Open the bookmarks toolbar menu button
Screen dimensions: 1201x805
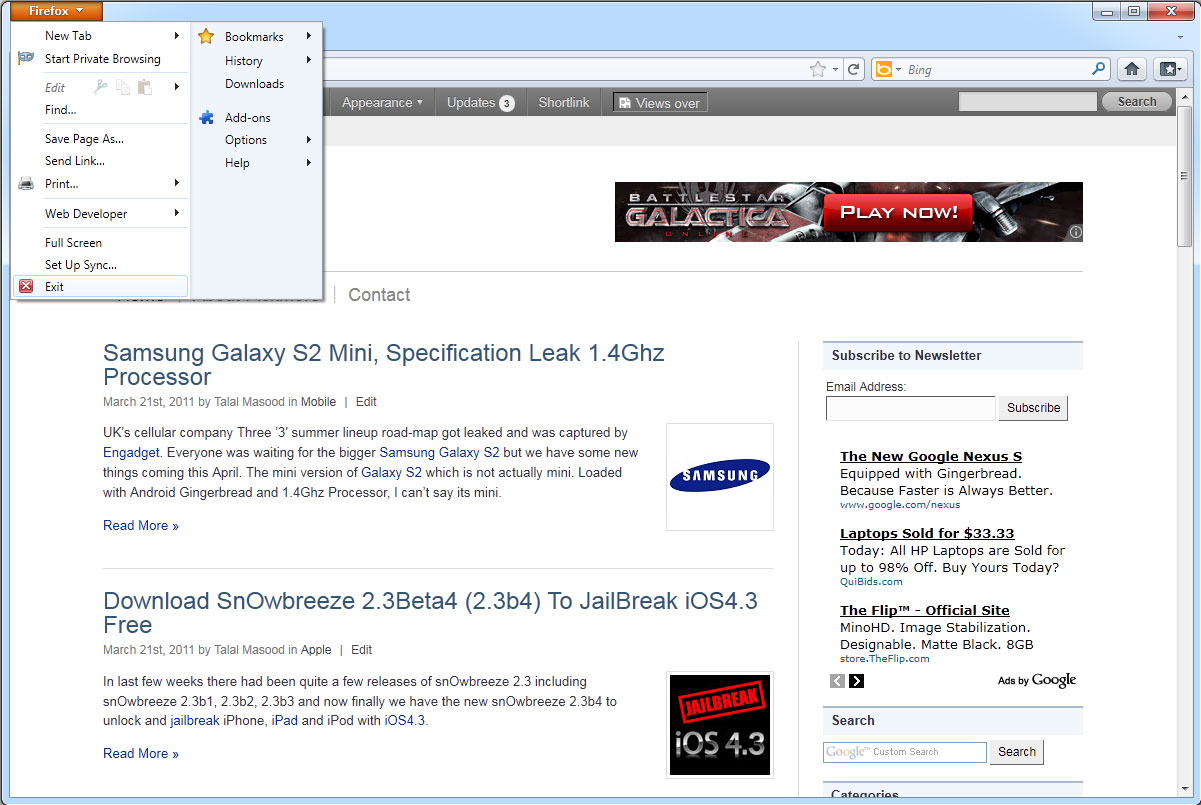click(1168, 69)
